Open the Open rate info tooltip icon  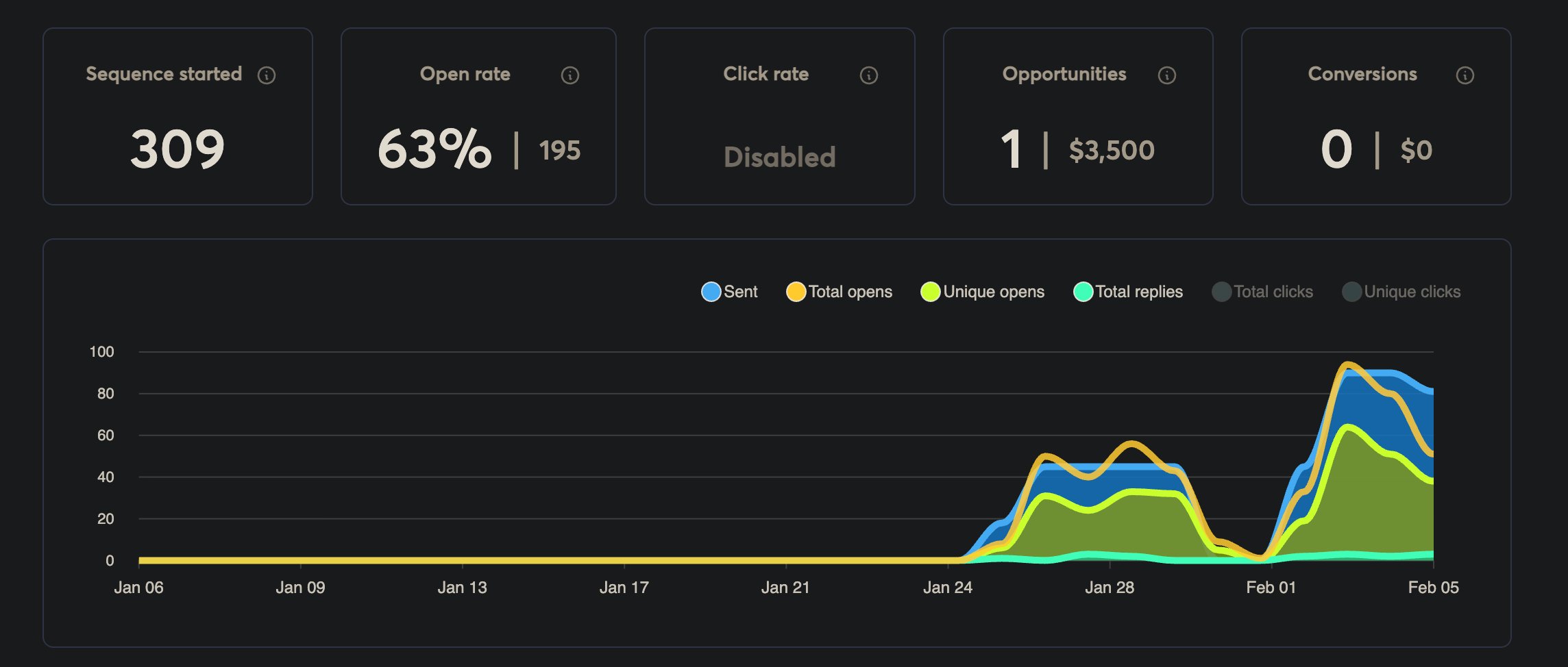click(569, 75)
